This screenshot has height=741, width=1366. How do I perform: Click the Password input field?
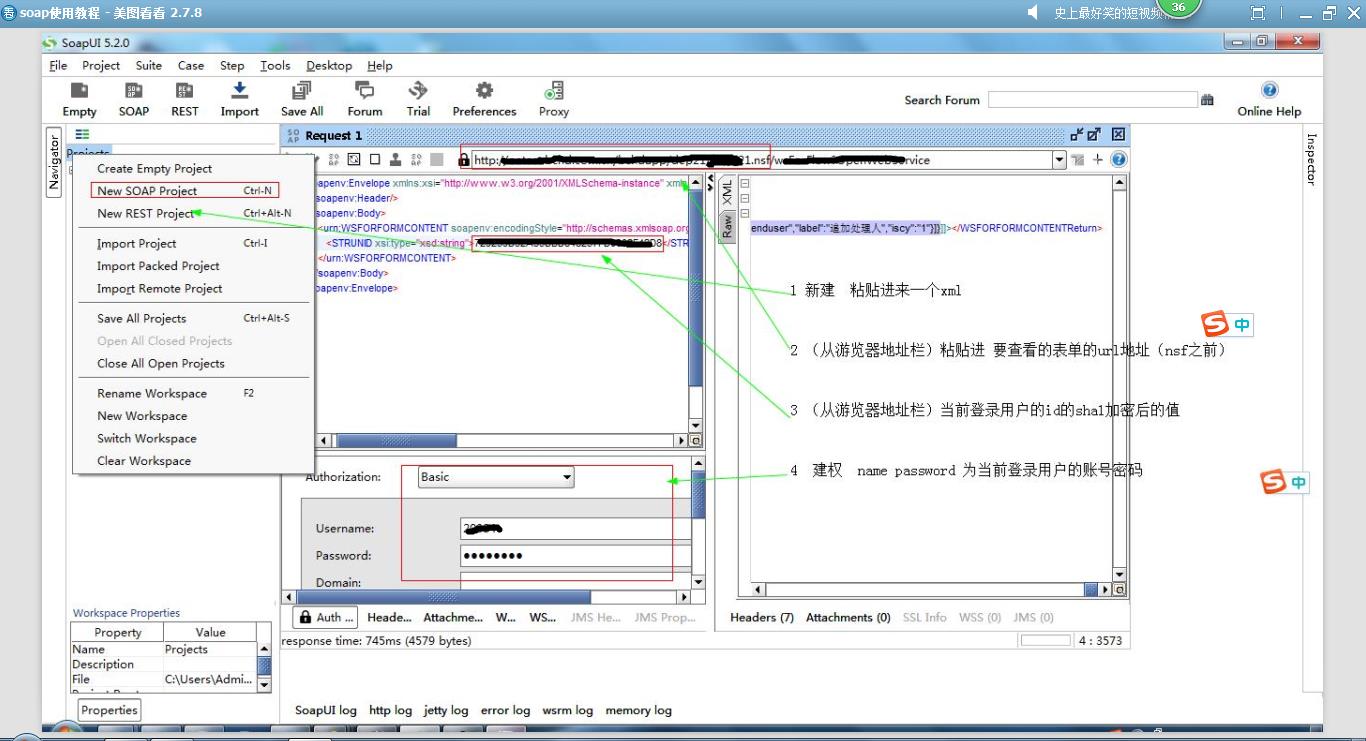pyautogui.click(x=575, y=556)
